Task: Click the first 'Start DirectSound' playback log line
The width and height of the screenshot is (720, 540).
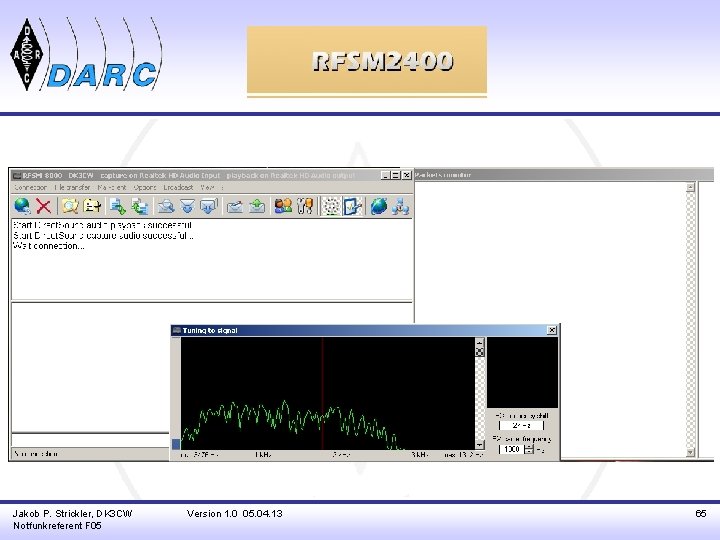Action: pos(102,225)
